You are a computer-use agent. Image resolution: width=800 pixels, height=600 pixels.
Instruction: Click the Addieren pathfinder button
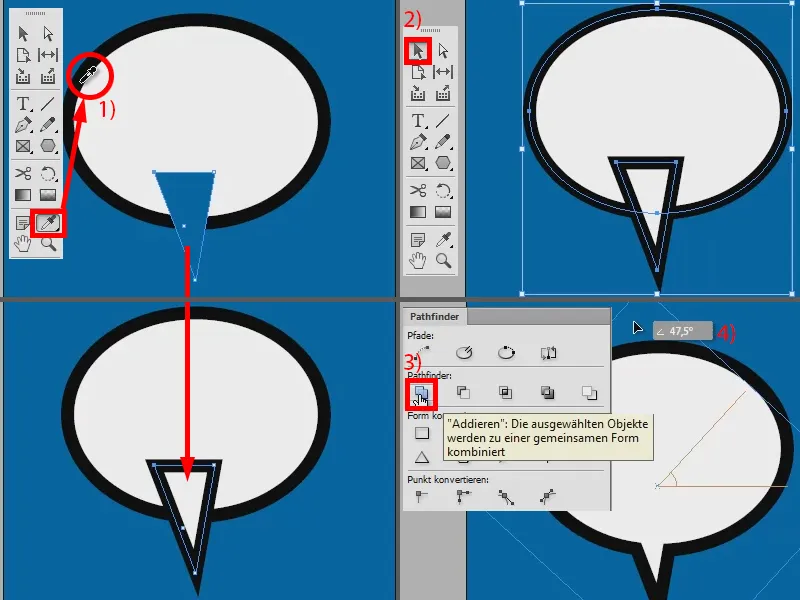[422, 393]
